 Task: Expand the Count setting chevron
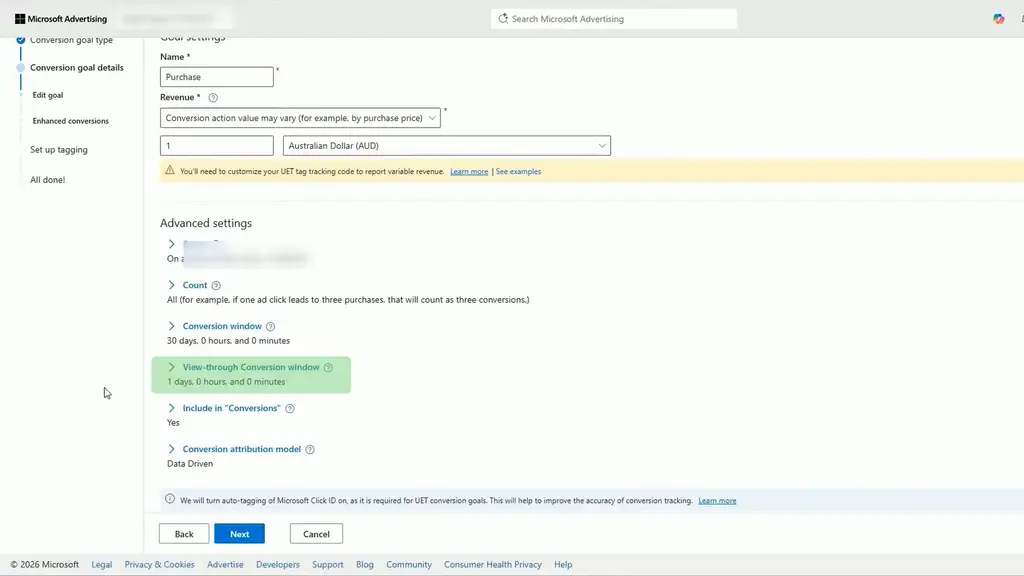click(172, 285)
